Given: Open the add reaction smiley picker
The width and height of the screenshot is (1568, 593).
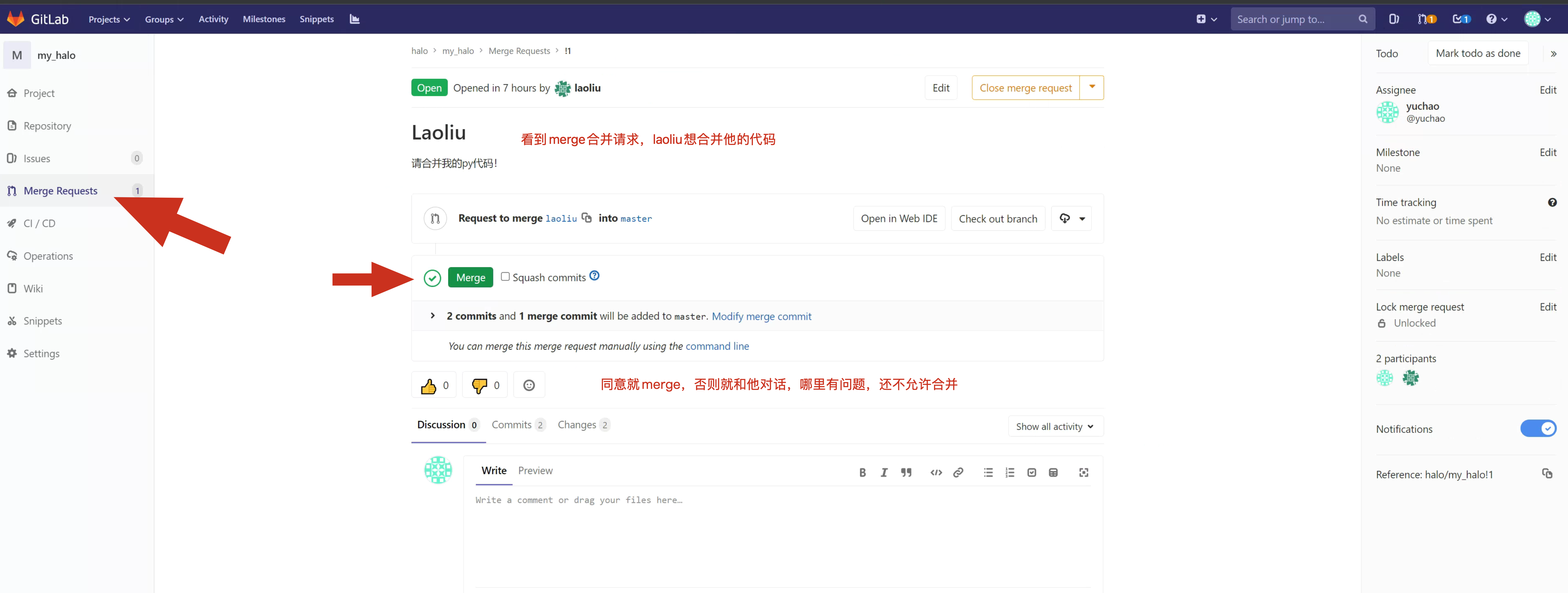Looking at the screenshot, I should pos(528,385).
